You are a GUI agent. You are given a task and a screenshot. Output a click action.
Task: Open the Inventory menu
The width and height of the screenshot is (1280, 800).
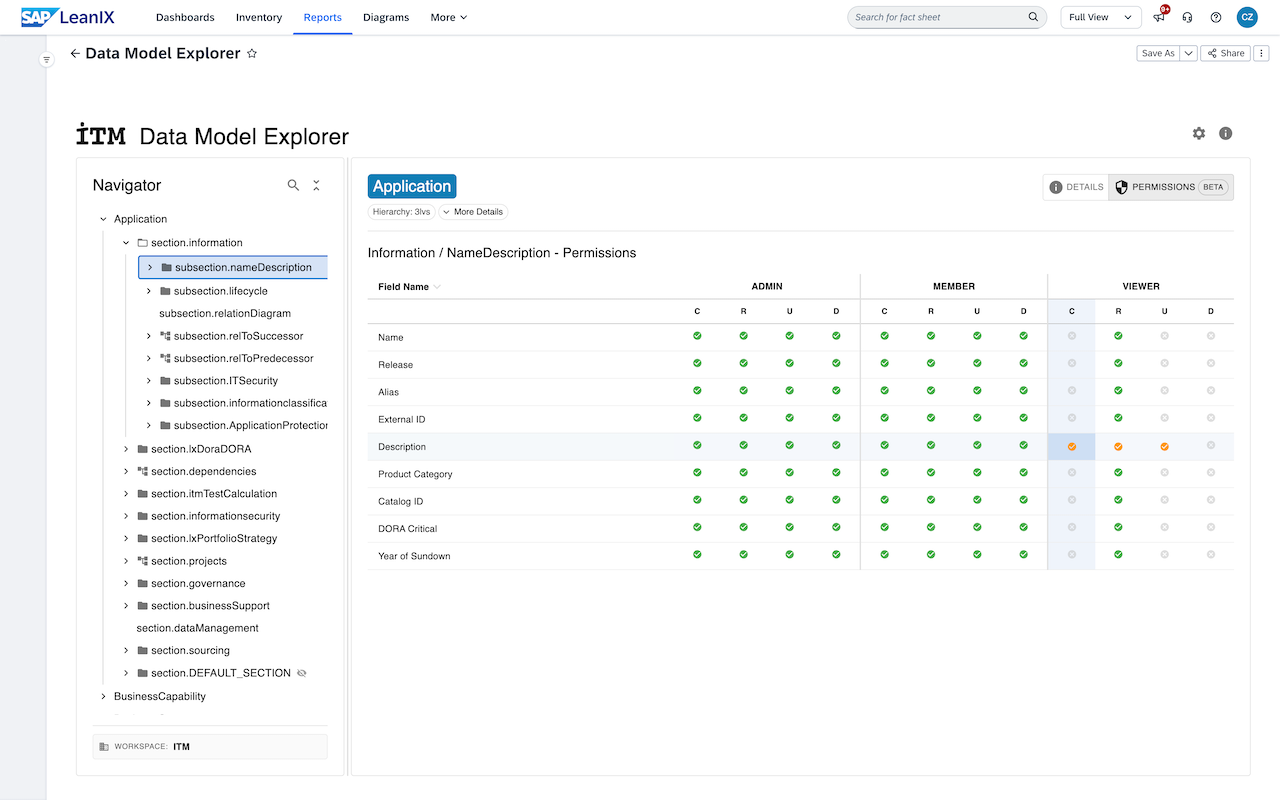259,17
